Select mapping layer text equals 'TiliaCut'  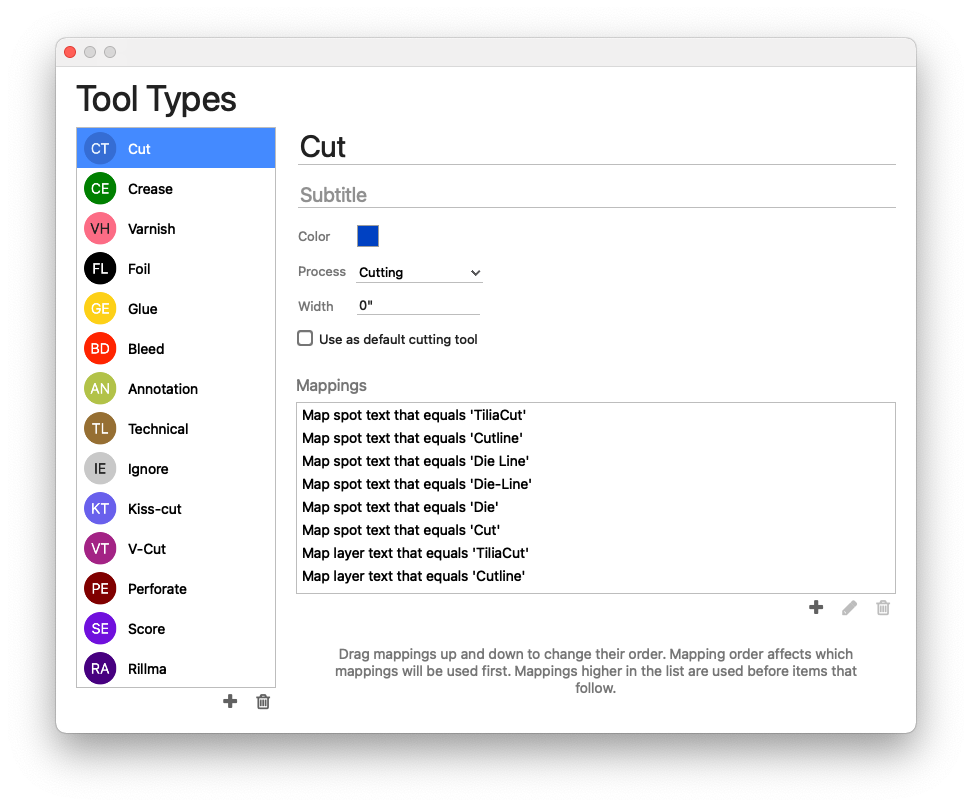596,552
